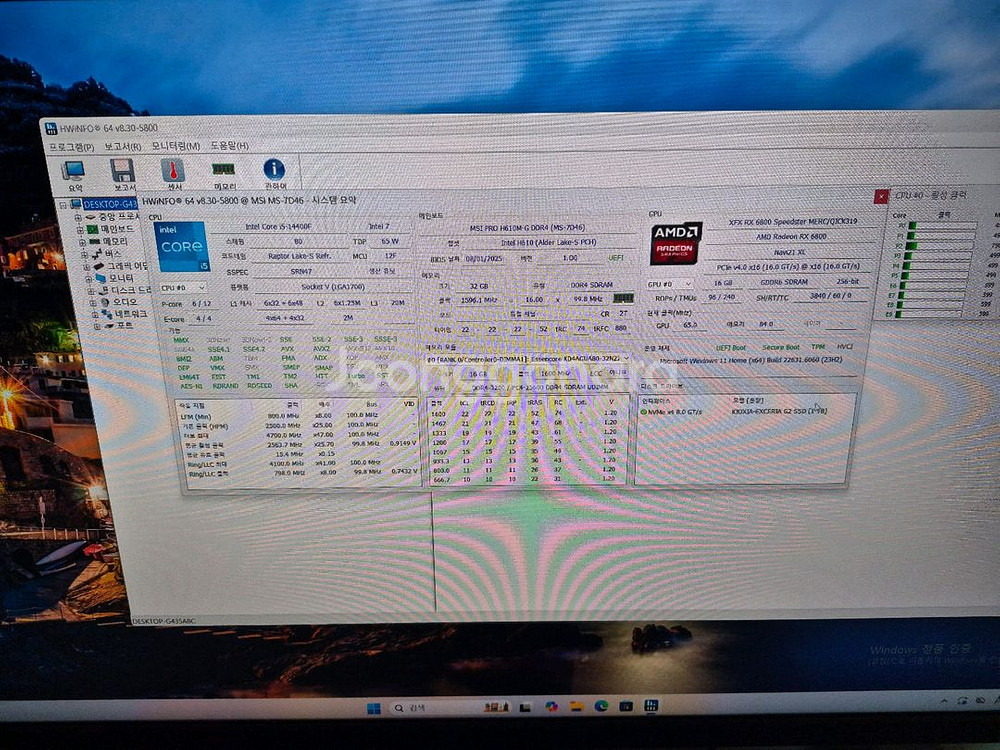Click the About blue info icon
1000x750 pixels.
(274, 172)
